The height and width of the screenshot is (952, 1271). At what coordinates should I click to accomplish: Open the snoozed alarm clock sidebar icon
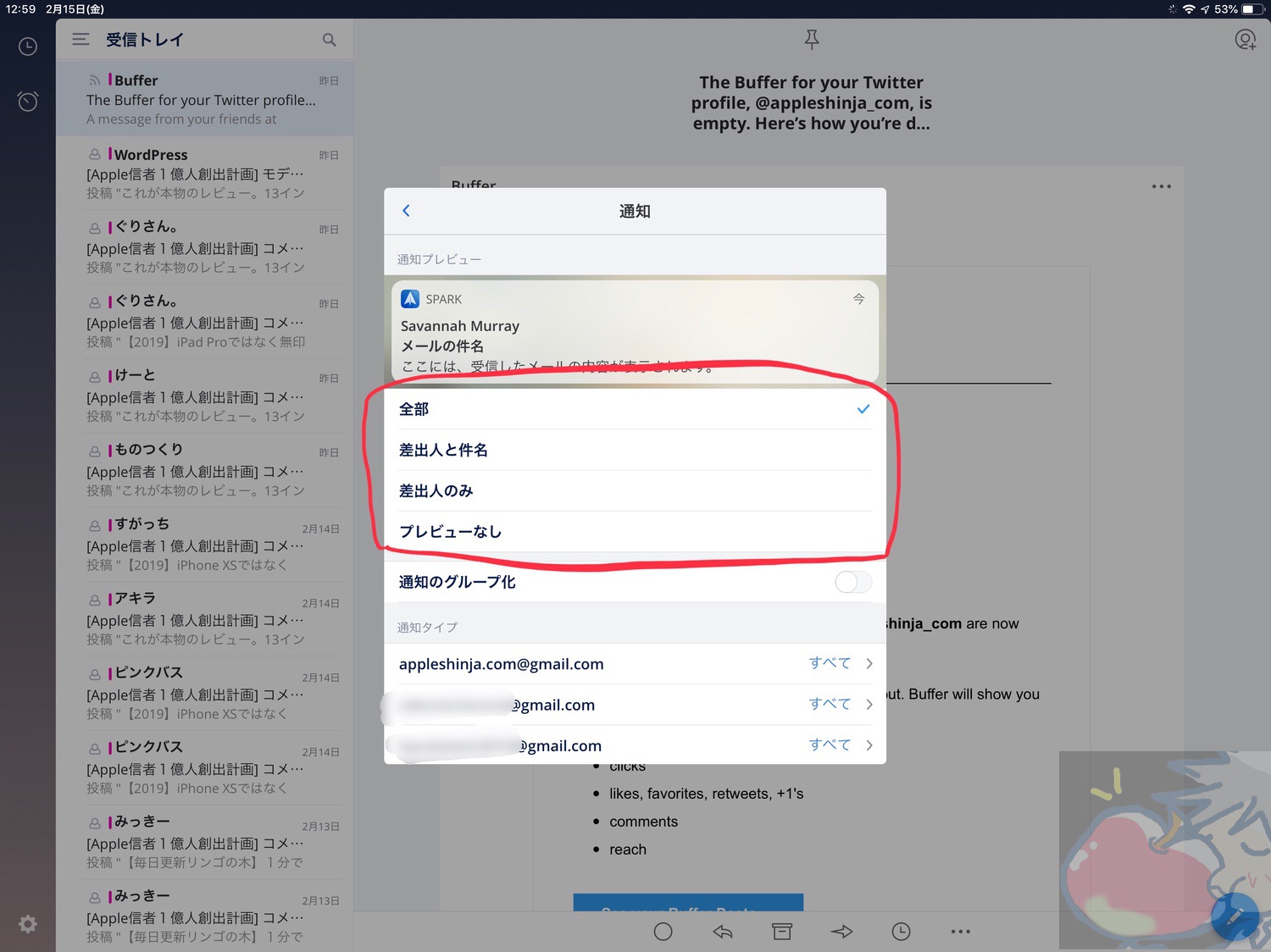tap(28, 102)
